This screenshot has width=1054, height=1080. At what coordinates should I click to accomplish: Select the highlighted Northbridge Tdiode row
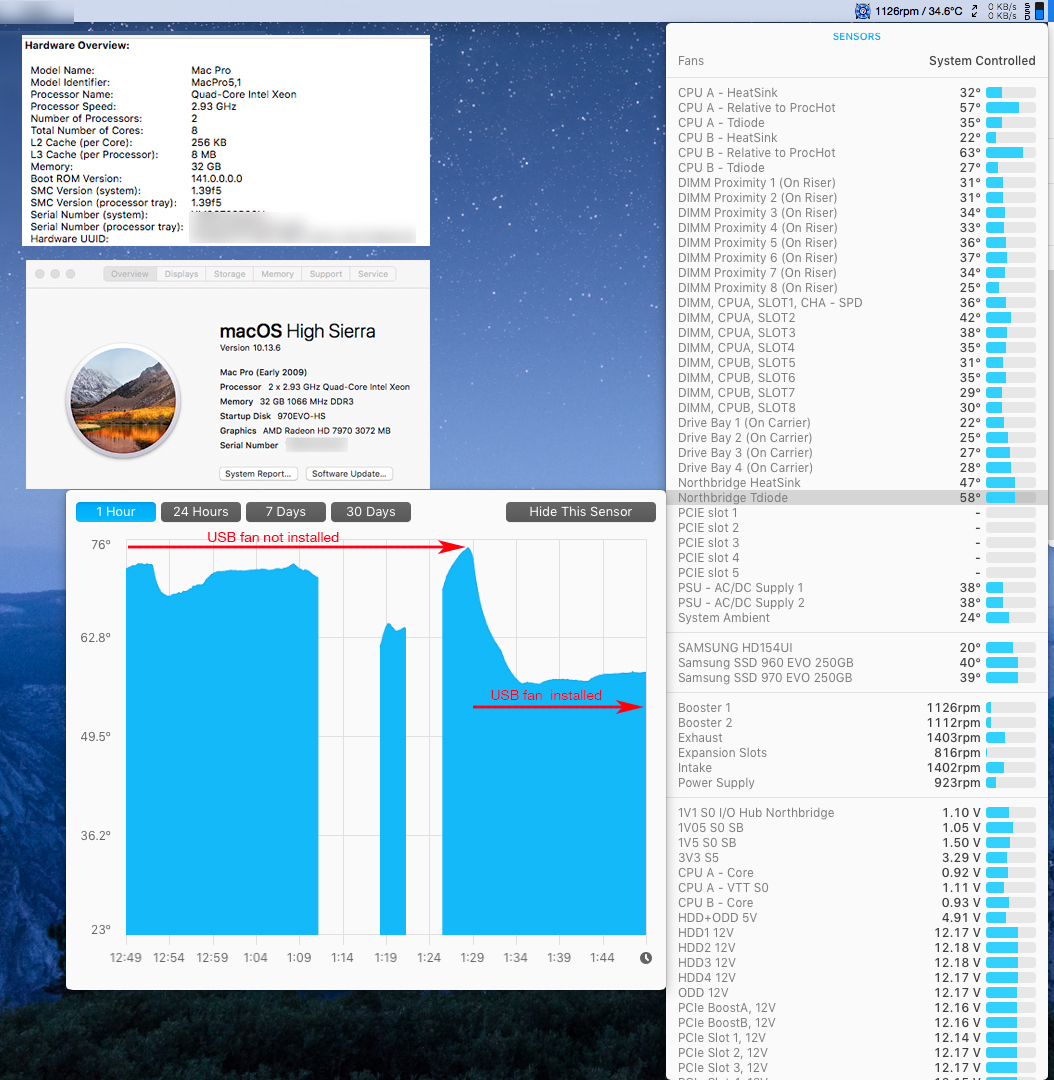856,498
